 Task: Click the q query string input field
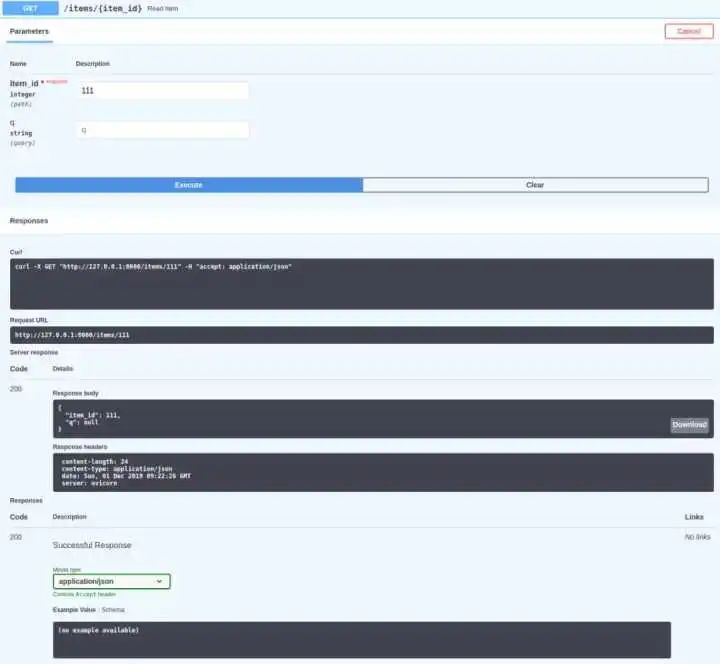pos(163,130)
